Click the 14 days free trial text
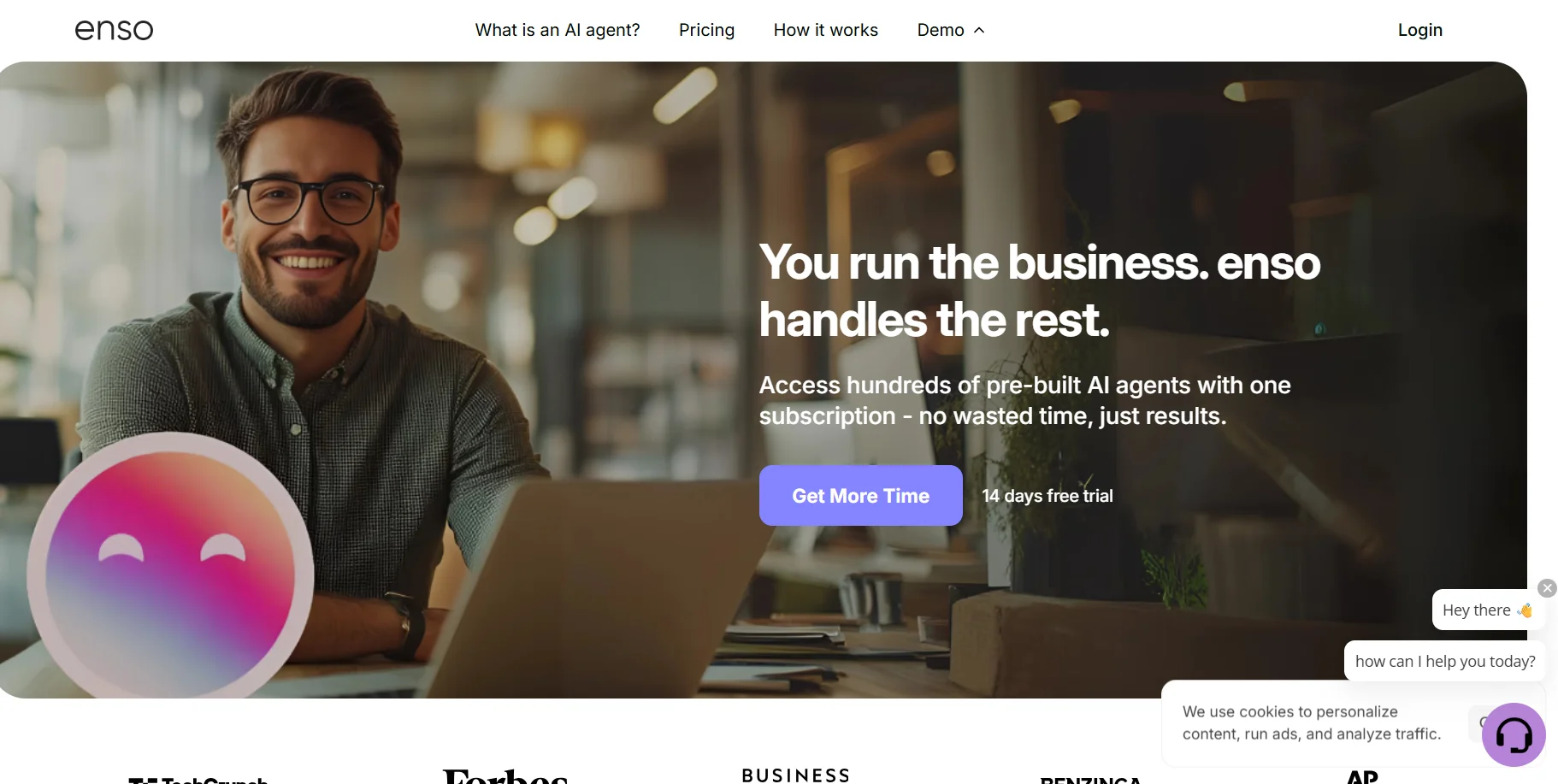This screenshot has width=1558, height=784. click(1048, 496)
